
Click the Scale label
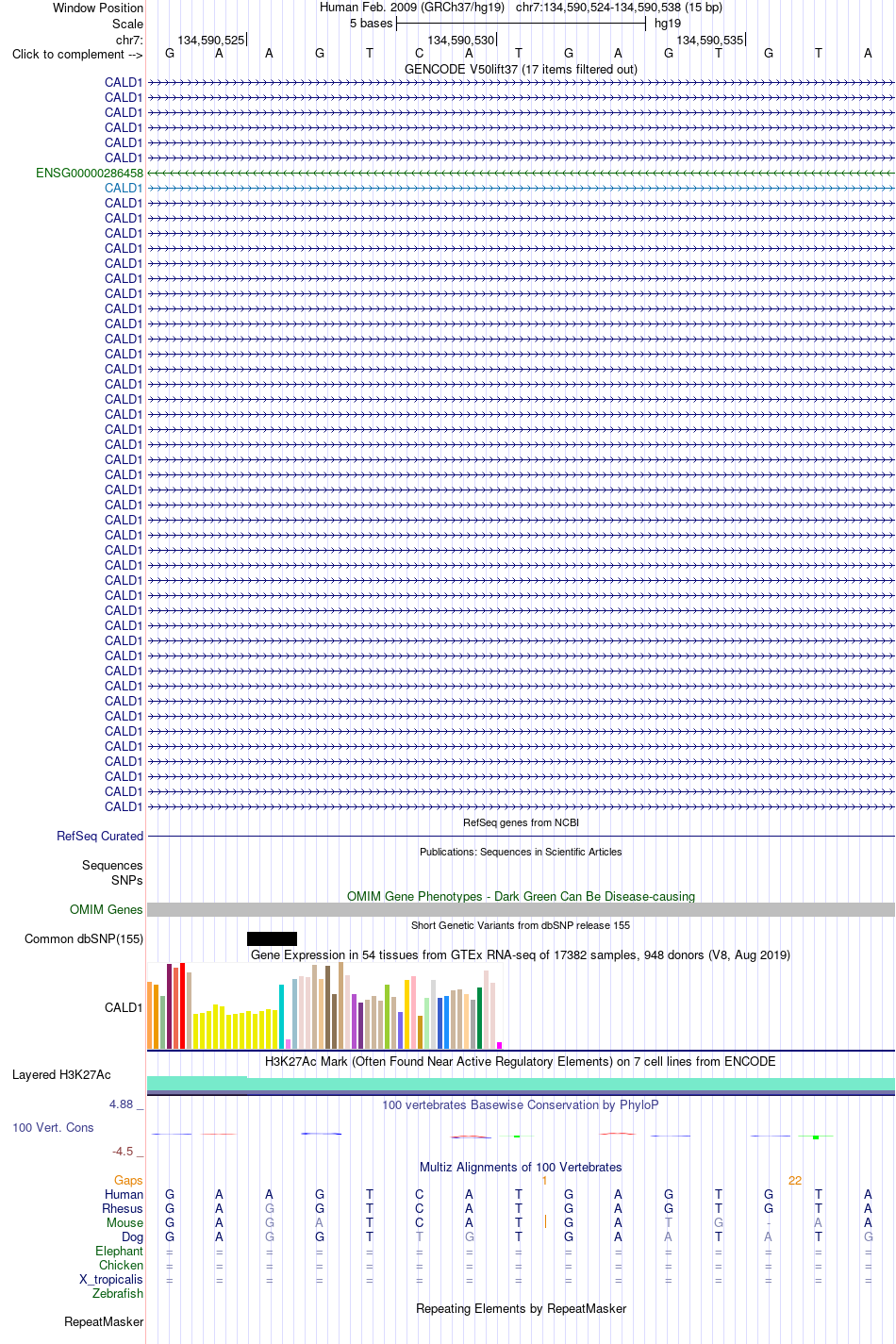(128, 24)
